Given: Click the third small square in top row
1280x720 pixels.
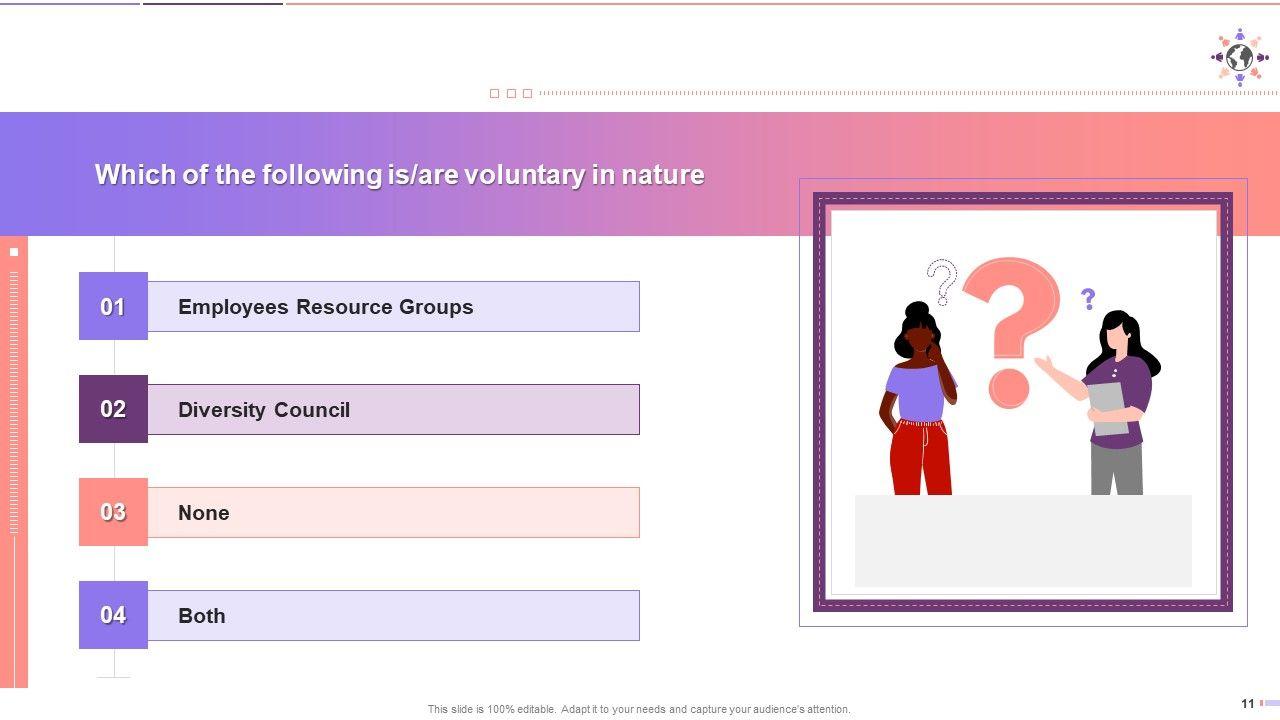Looking at the screenshot, I should coord(527,94).
